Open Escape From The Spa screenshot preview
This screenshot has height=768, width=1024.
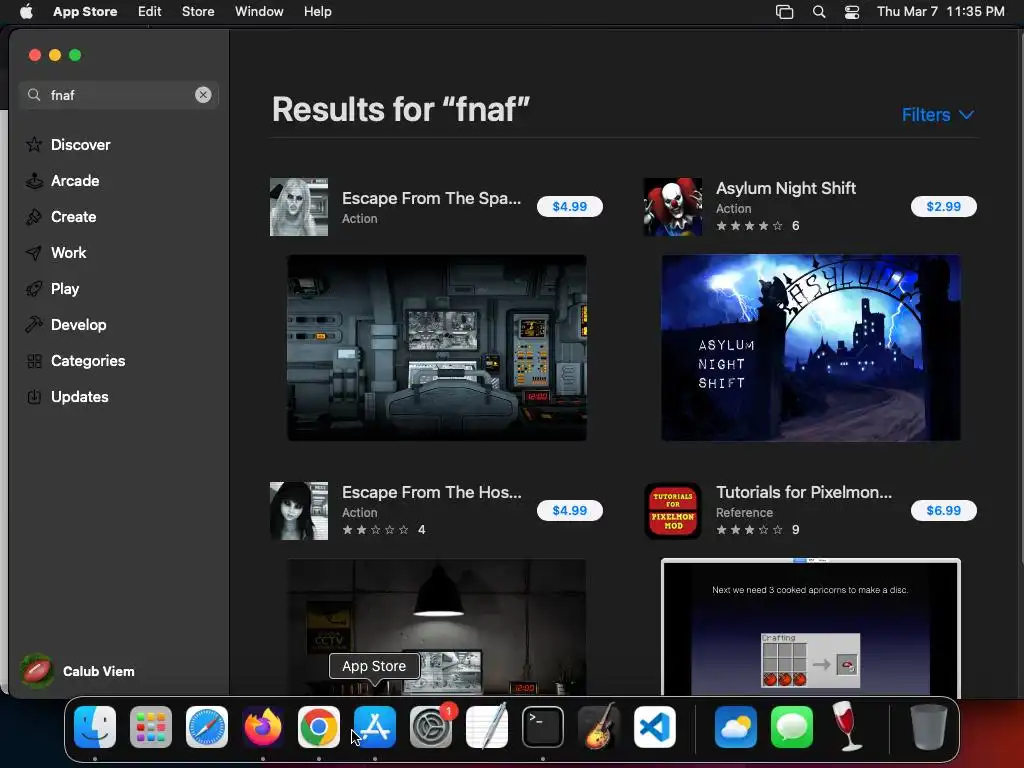pyautogui.click(x=437, y=347)
